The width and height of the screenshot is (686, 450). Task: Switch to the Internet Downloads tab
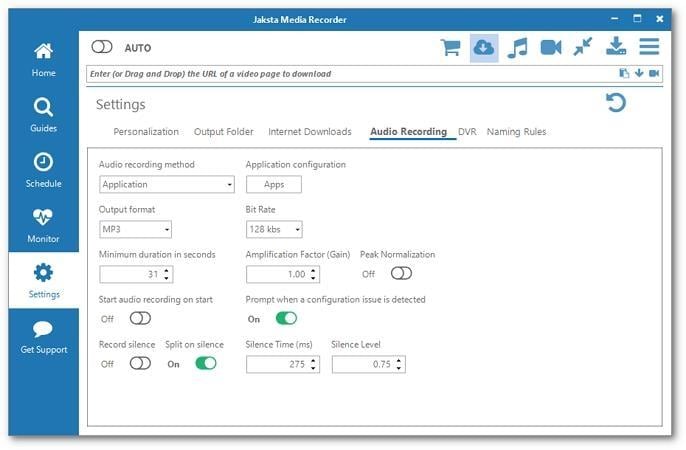(x=310, y=132)
